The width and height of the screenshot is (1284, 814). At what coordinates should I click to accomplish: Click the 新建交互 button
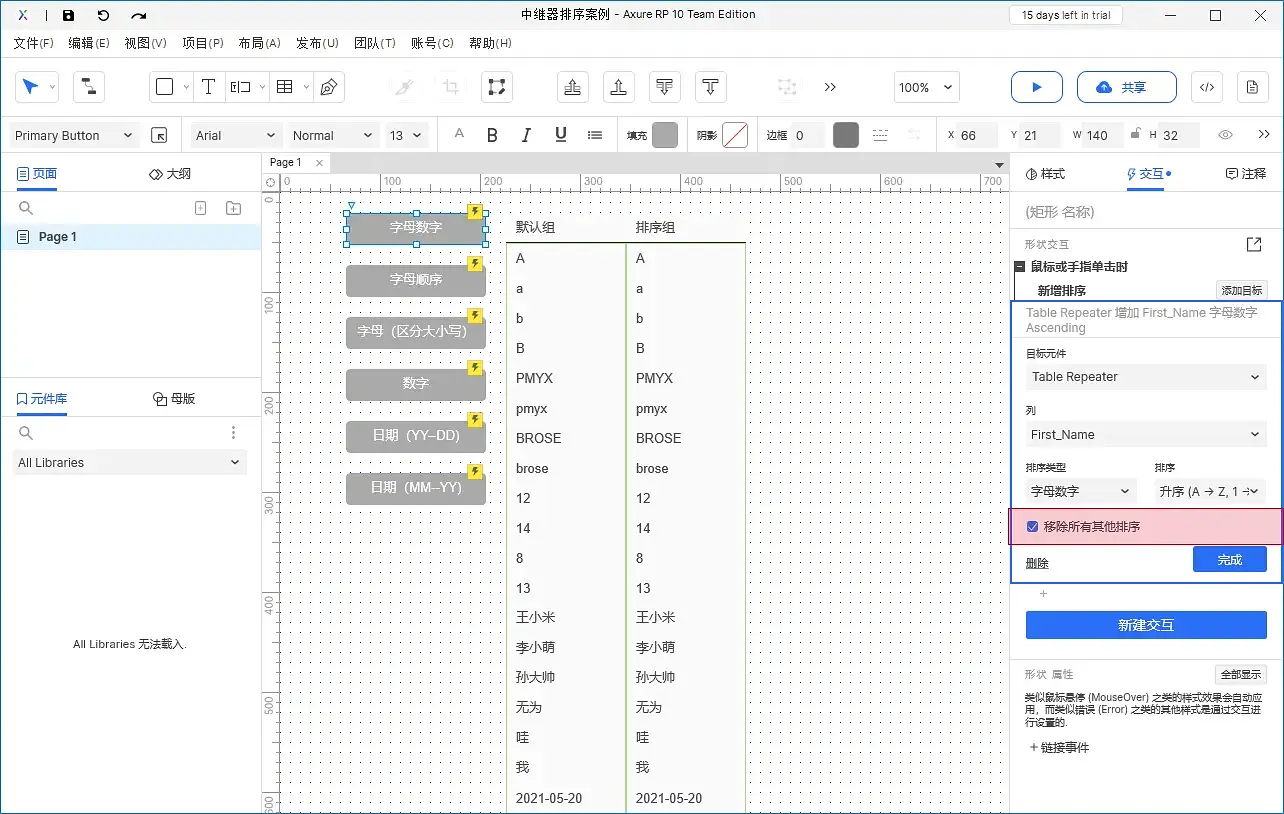click(x=1146, y=625)
